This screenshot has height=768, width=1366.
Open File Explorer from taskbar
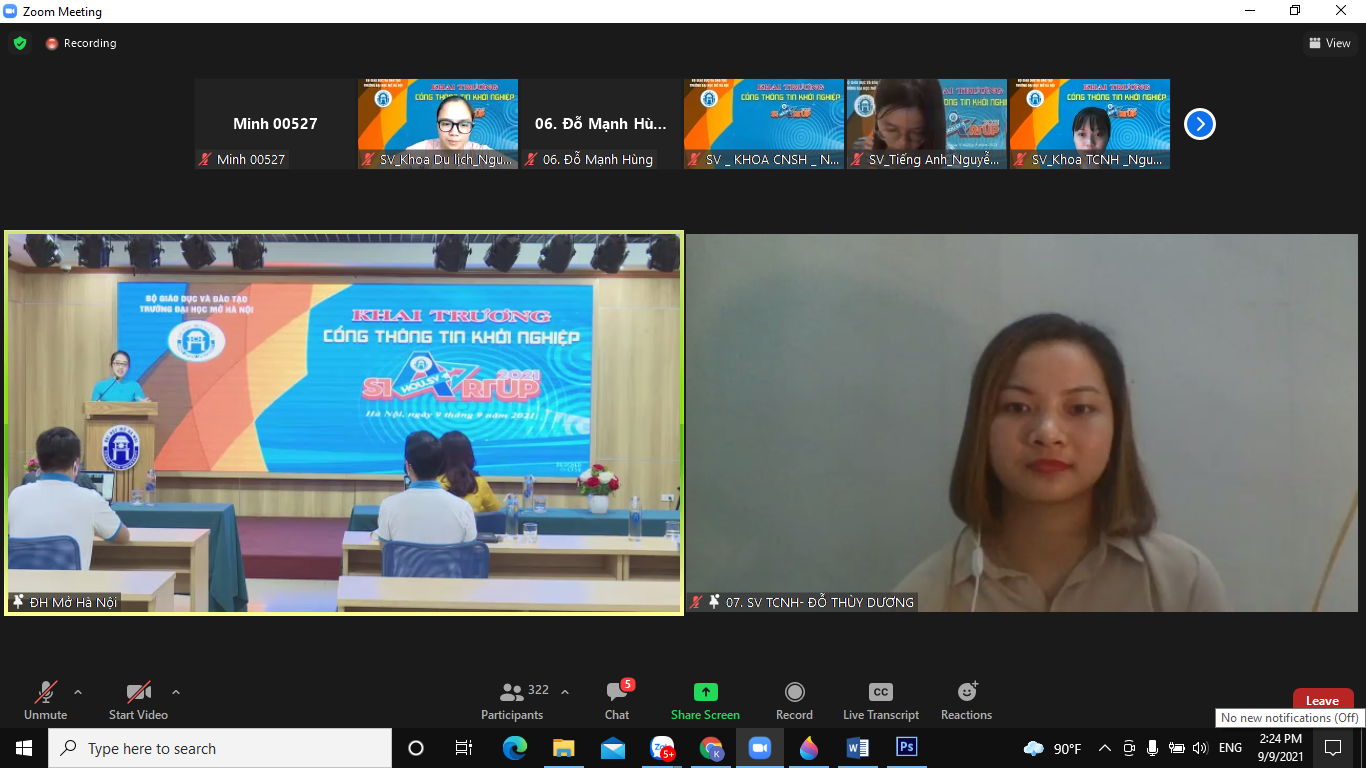tap(564, 748)
